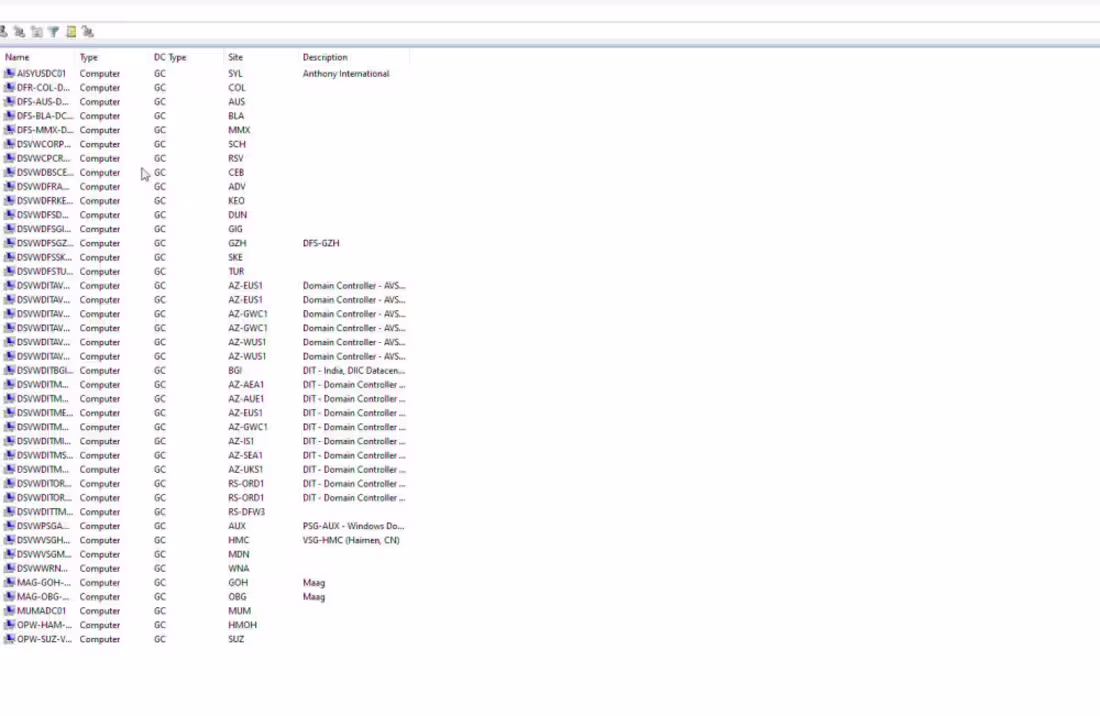Click the computer icon beside AISYUSDC01
Viewport: 1100px width, 716px height.
point(9,73)
